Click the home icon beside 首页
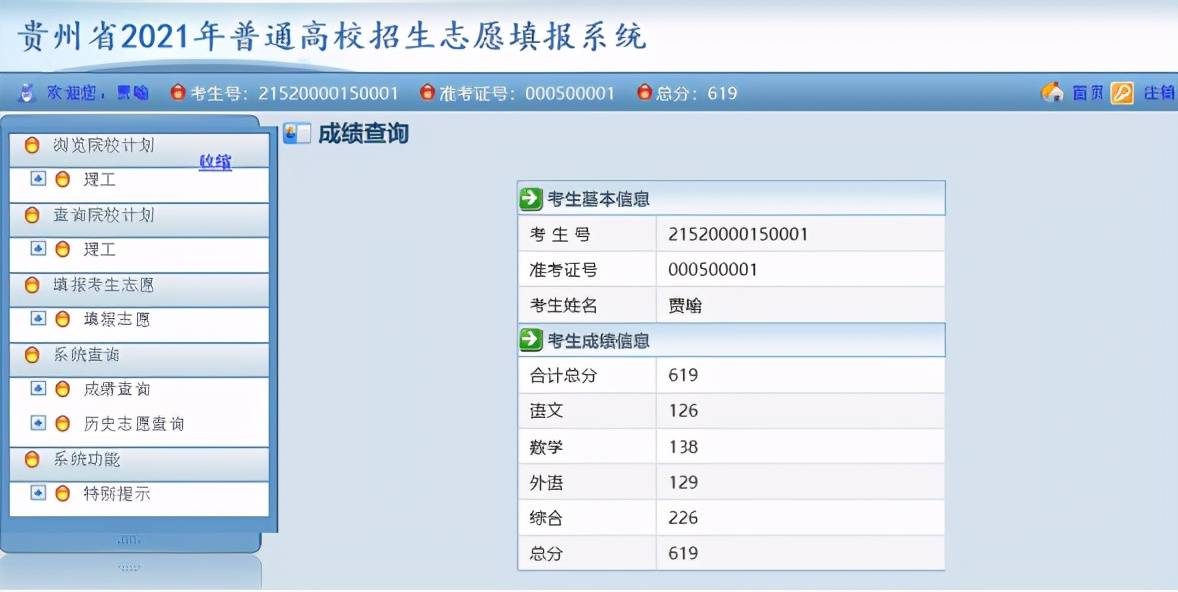 1052,92
